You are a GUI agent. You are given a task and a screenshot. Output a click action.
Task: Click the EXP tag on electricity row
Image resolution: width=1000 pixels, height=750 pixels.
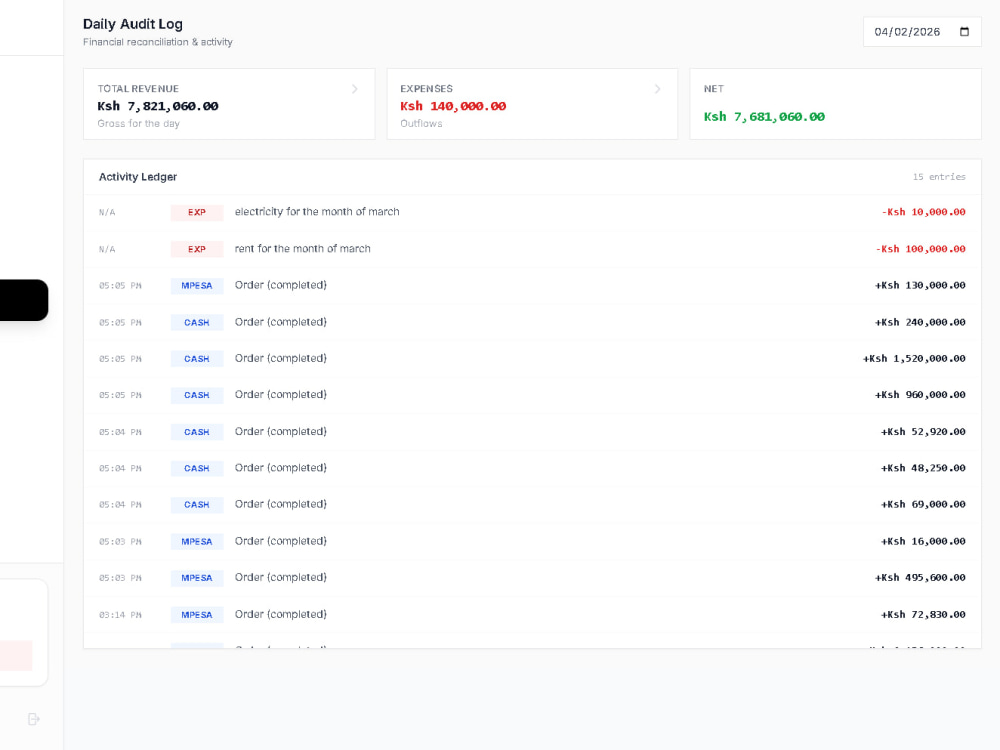coord(197,212)
